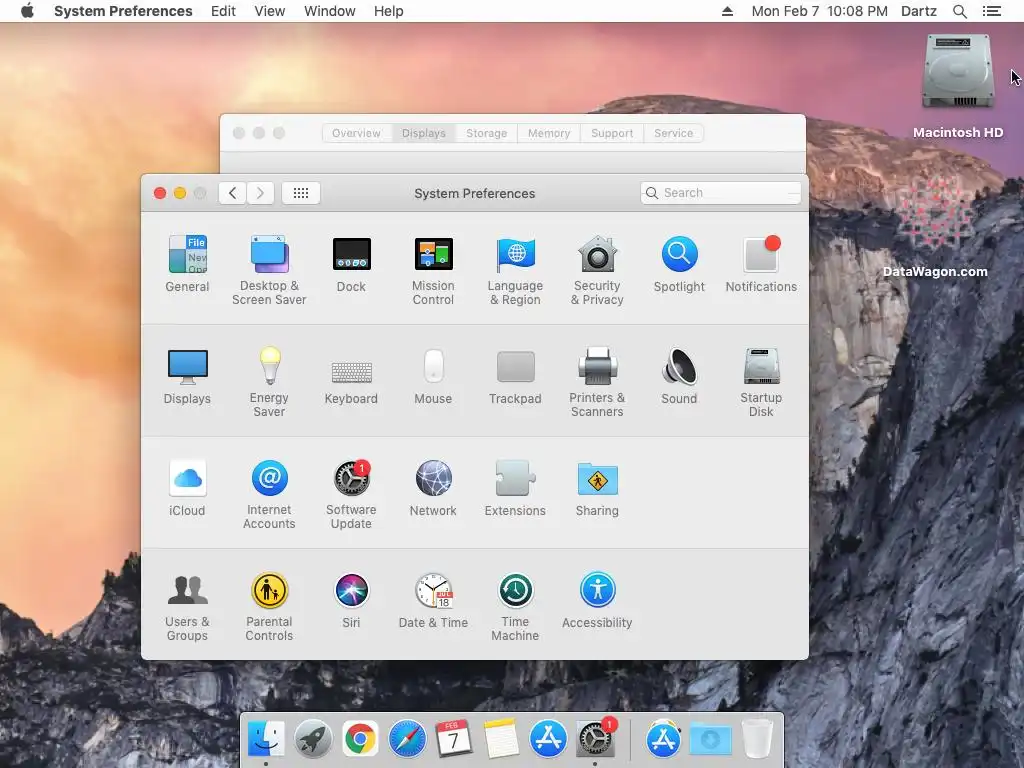Open System Preferences icon in the Dock
1024x768 pixels.
(x=595, y=739)
